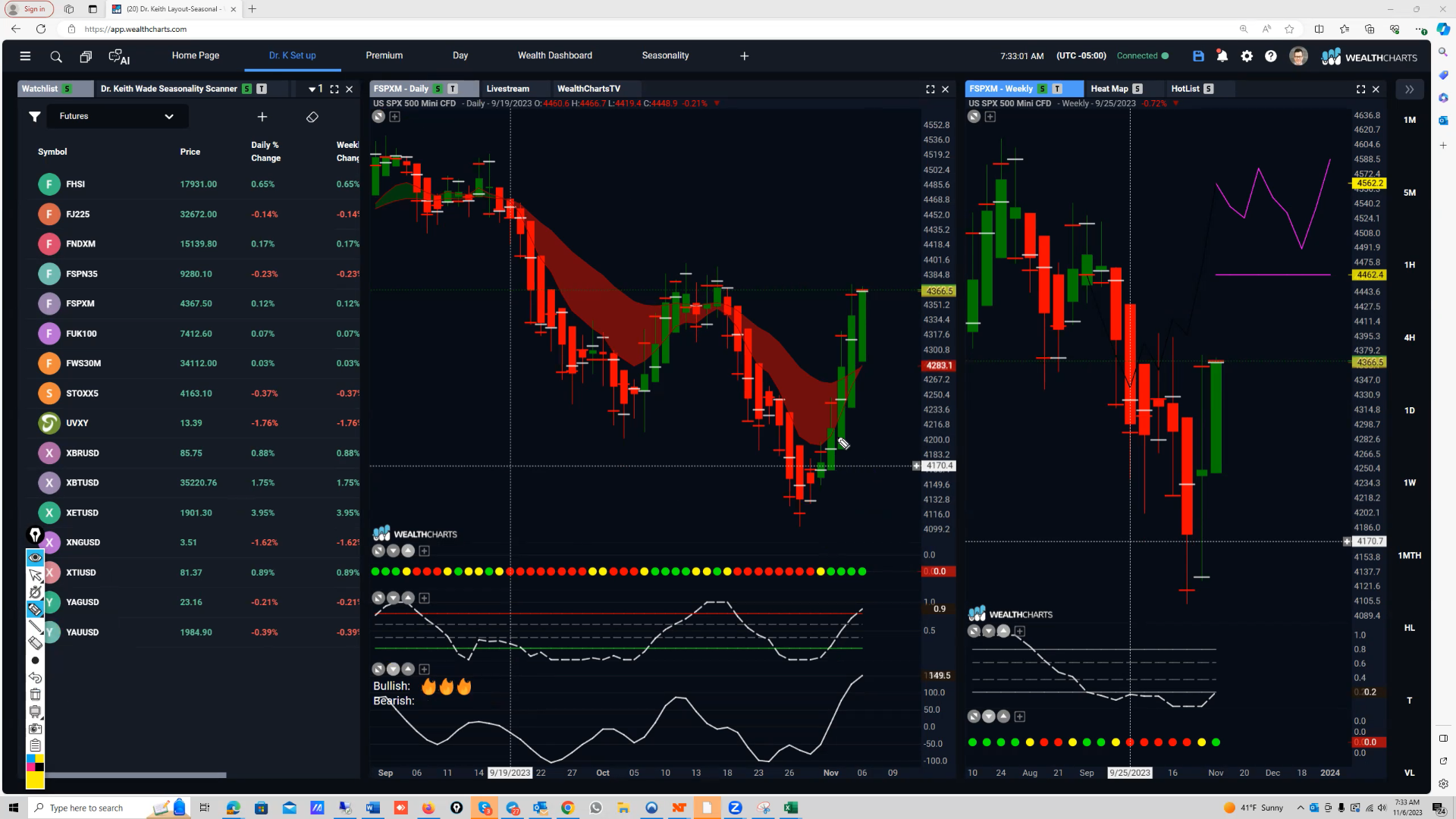
Task: Open the AI assistant chat icon
Action: pyautogui.click(x=119, y=56)
